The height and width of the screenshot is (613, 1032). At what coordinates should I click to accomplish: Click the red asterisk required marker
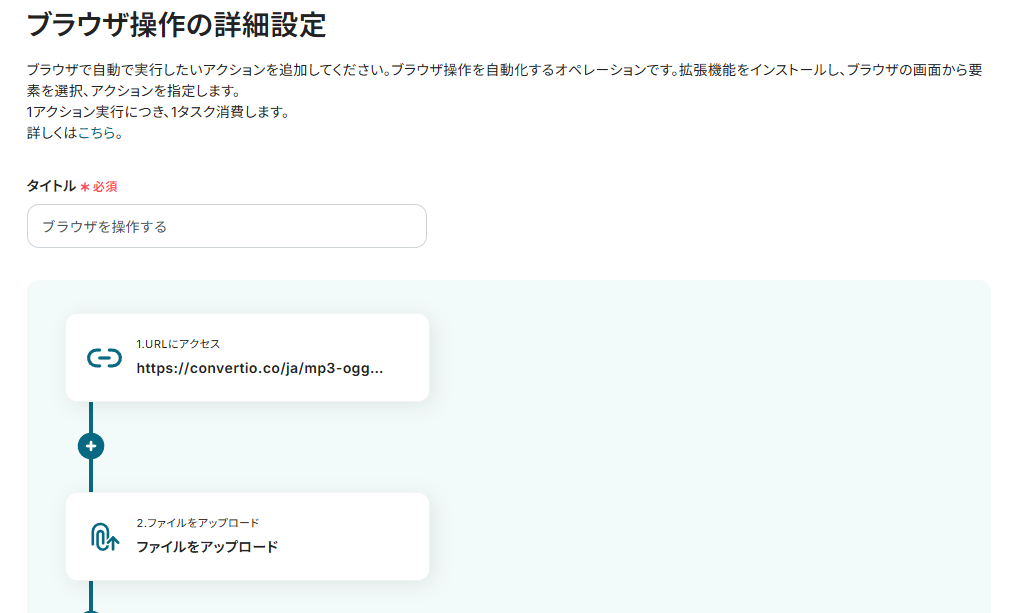click(x=85, y=187)
